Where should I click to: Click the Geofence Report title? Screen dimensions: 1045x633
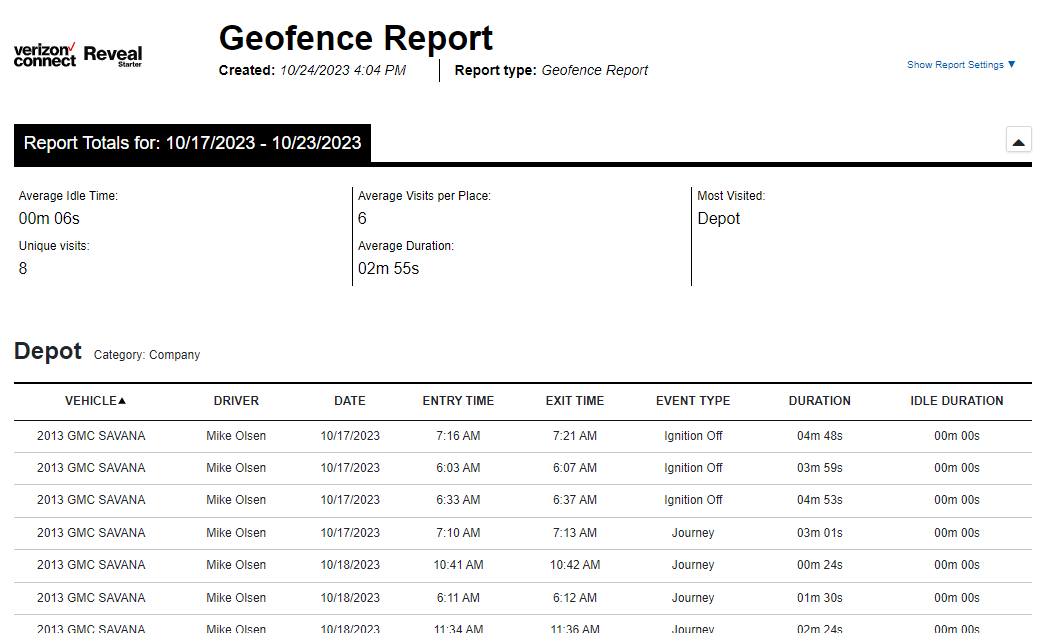[355, 38]
